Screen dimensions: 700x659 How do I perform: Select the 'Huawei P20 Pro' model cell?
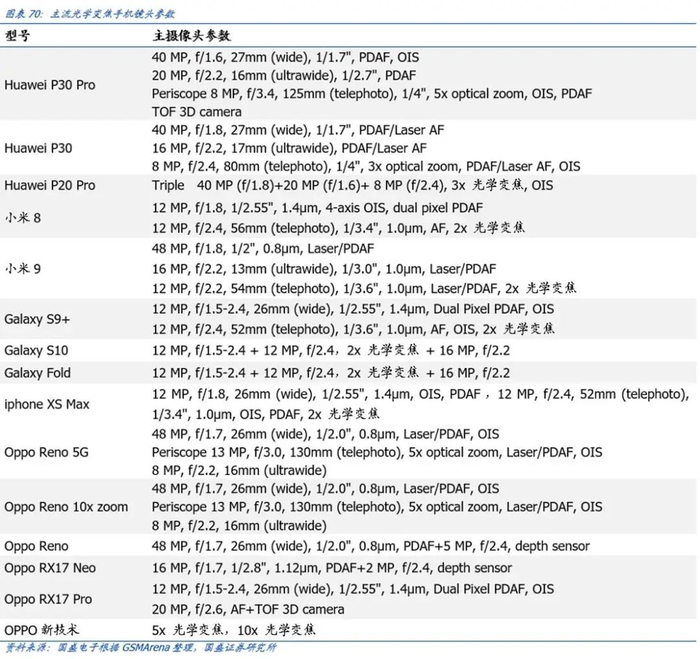50,185
